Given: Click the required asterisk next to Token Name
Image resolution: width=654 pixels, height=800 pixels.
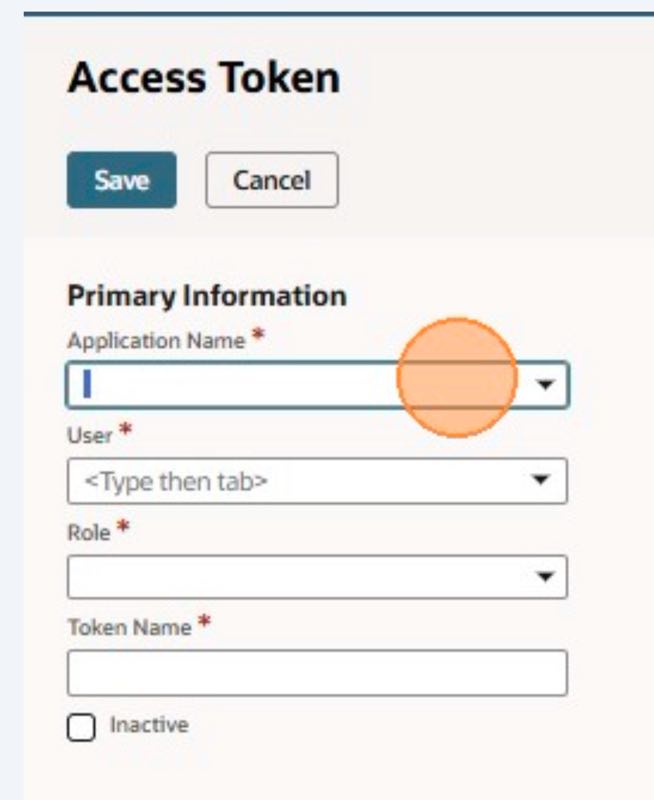Looking at the screenshot, I should (x=204, y=624).
